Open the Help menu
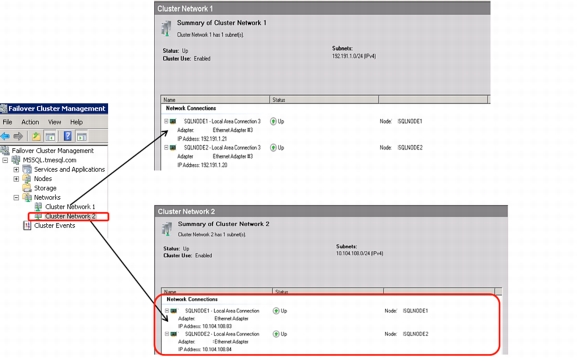Image resolution: width=578 pixels, height=361 pixels. coord(76,122)
